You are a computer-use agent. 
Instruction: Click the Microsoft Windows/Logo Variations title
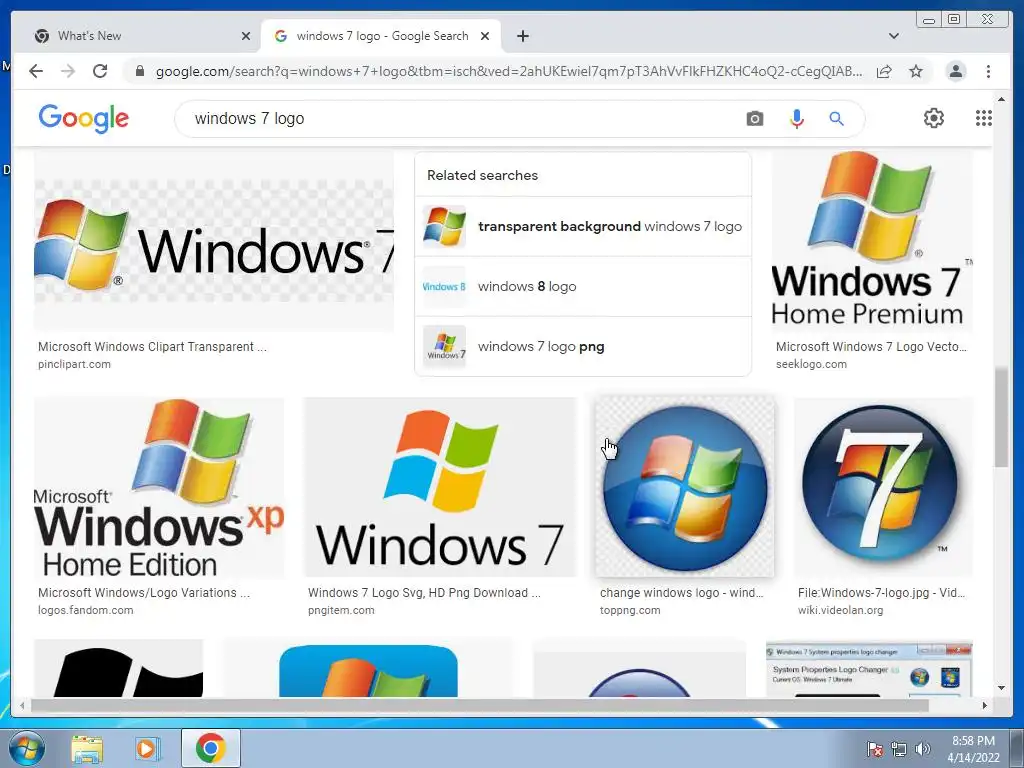[144, 593]
